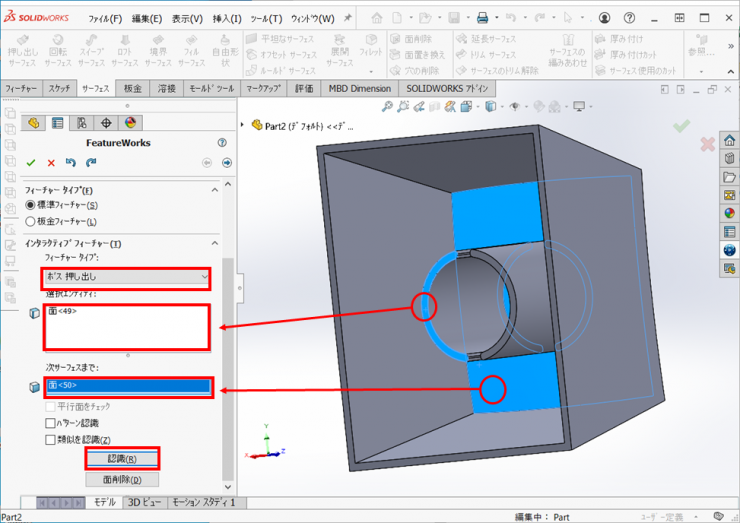Open the FeatureWorks help question mark icon
740x523 pixels.
(221, 143)
